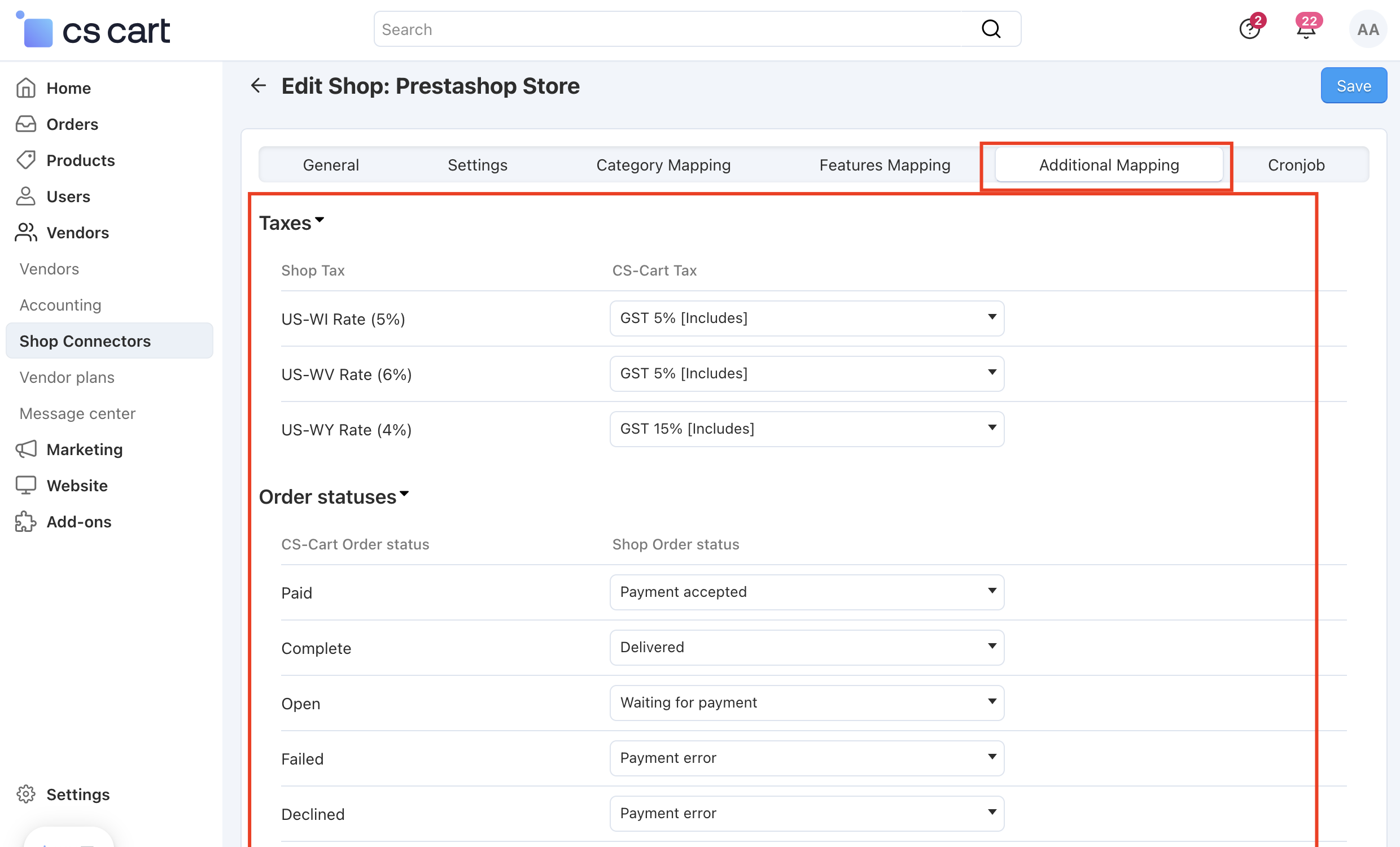
Task: Open the Accounting submenu item
Action: [x=60, y=305]
